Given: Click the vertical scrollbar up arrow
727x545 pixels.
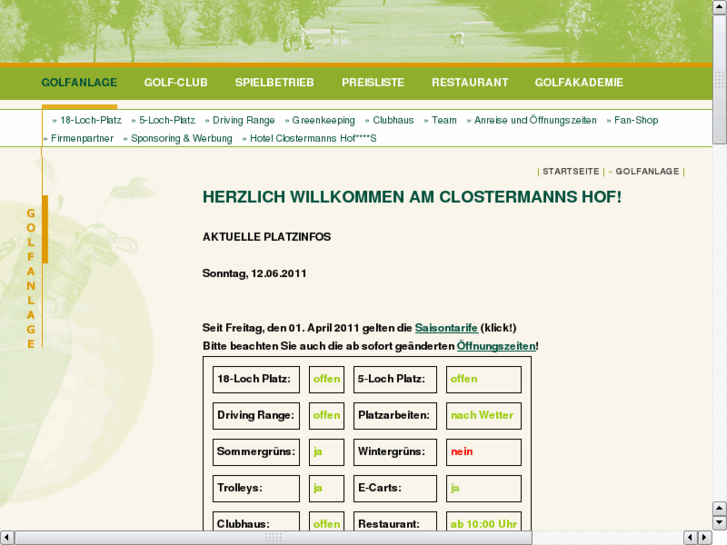Looking at the screenshot, I should tap(720, 8).
